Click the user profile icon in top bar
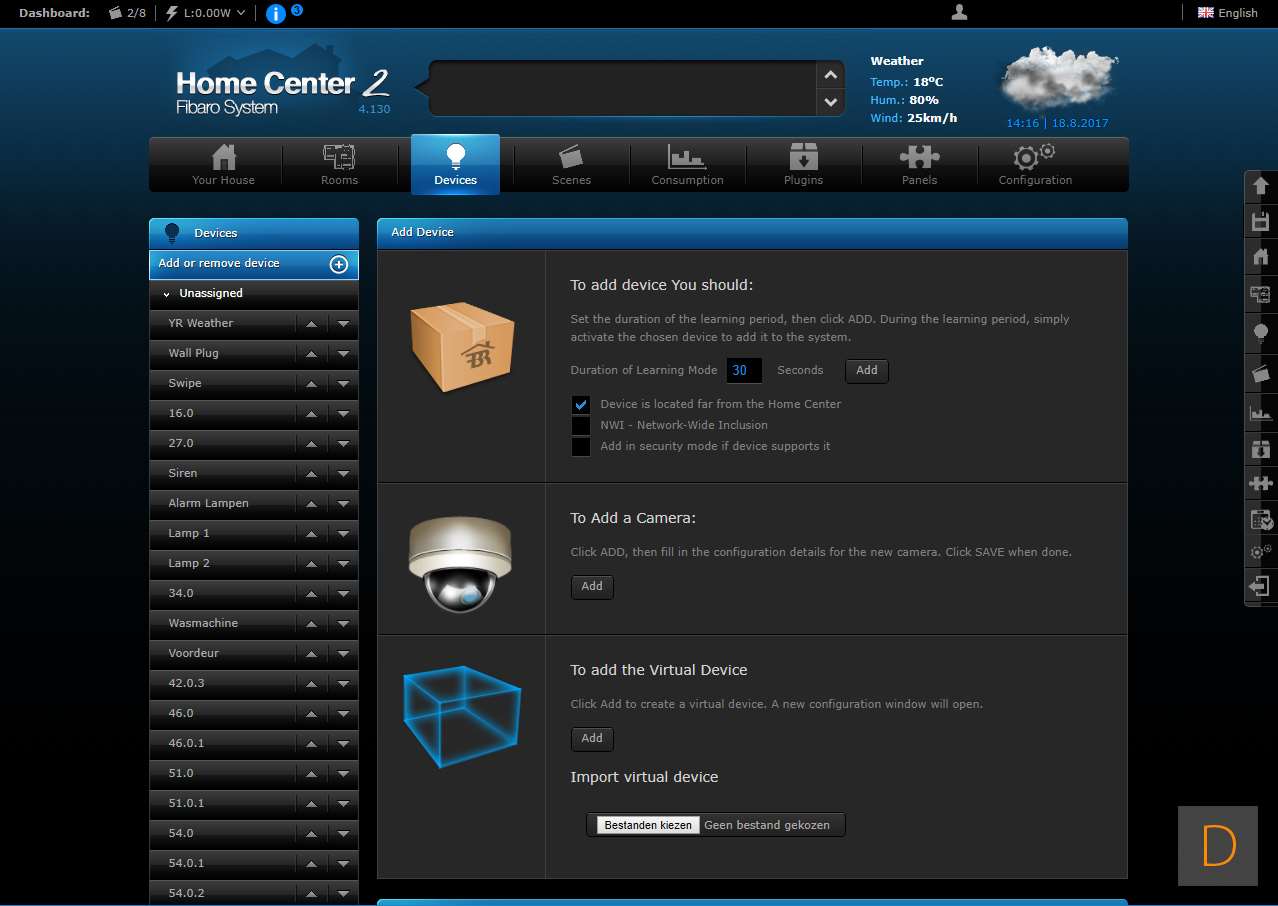Screen dimensions: 1278x906 click(959, 13)
